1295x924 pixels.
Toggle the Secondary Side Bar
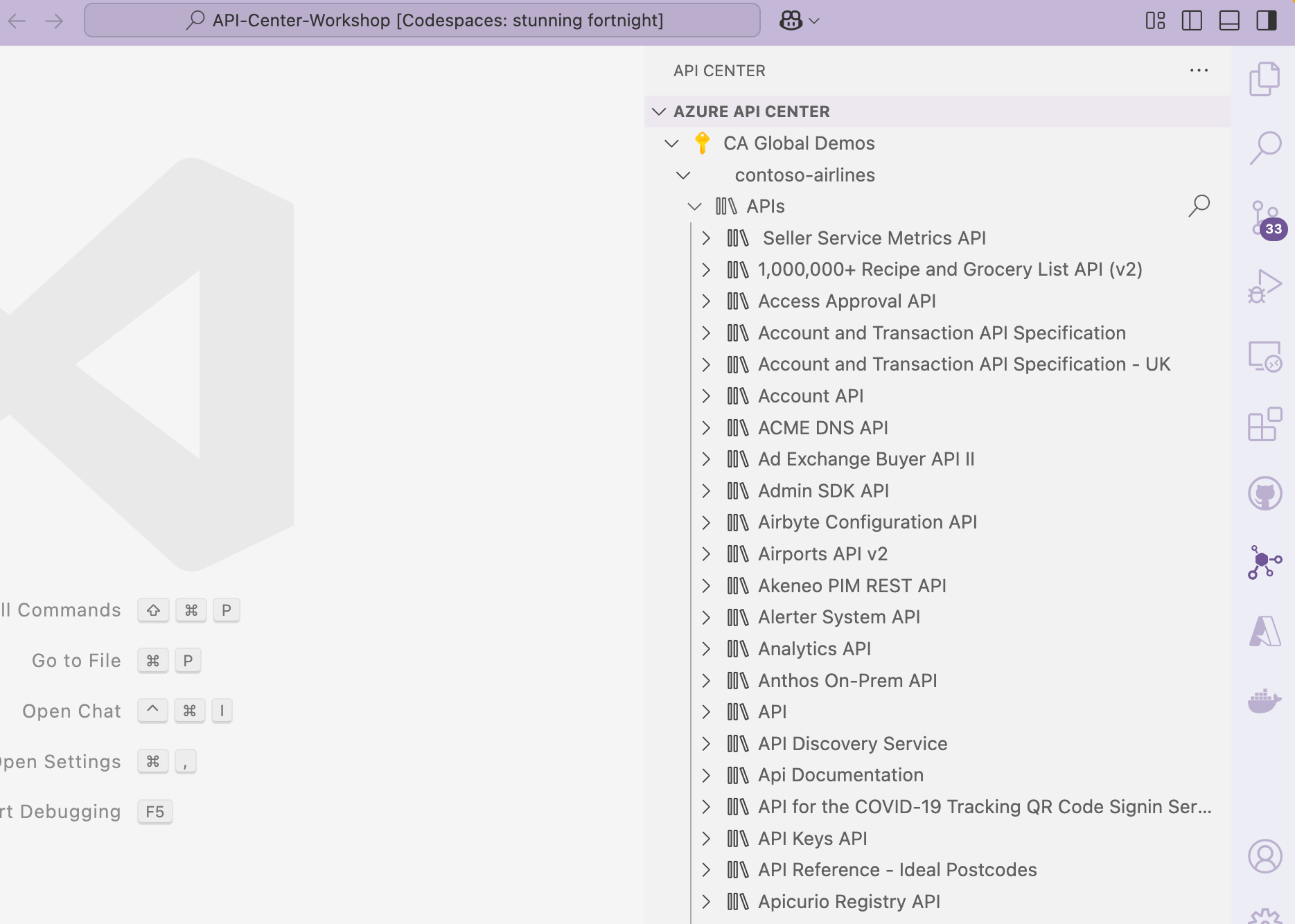(x=1267, y=21)
